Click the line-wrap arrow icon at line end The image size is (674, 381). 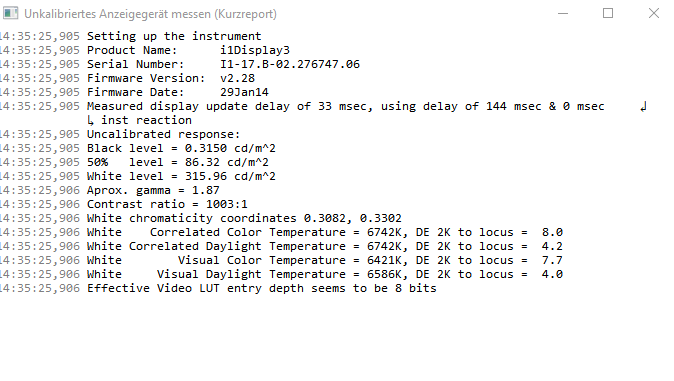643,106
